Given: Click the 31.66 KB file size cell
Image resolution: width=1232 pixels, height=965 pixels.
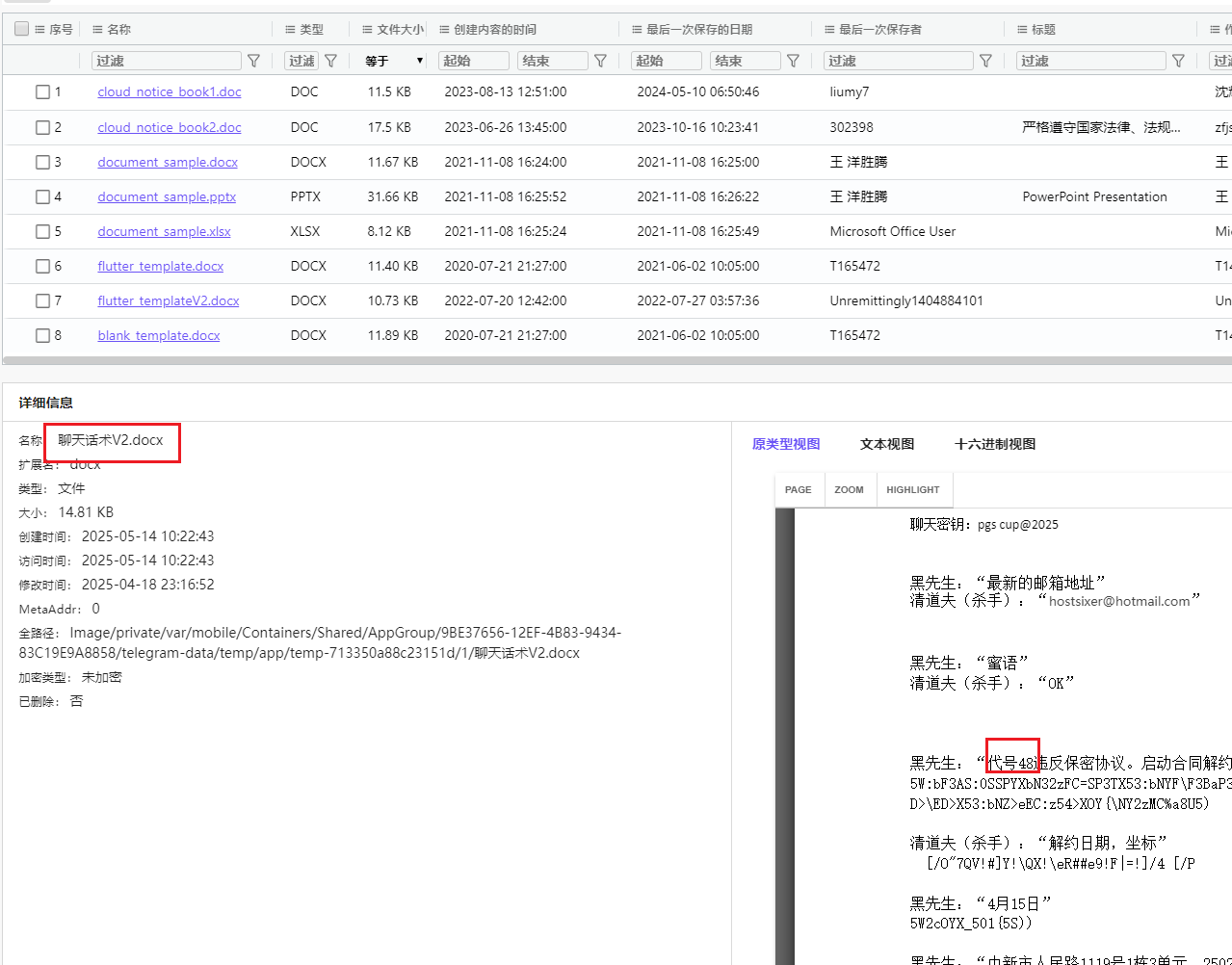Looking at the screenshot, I should 393,196.
